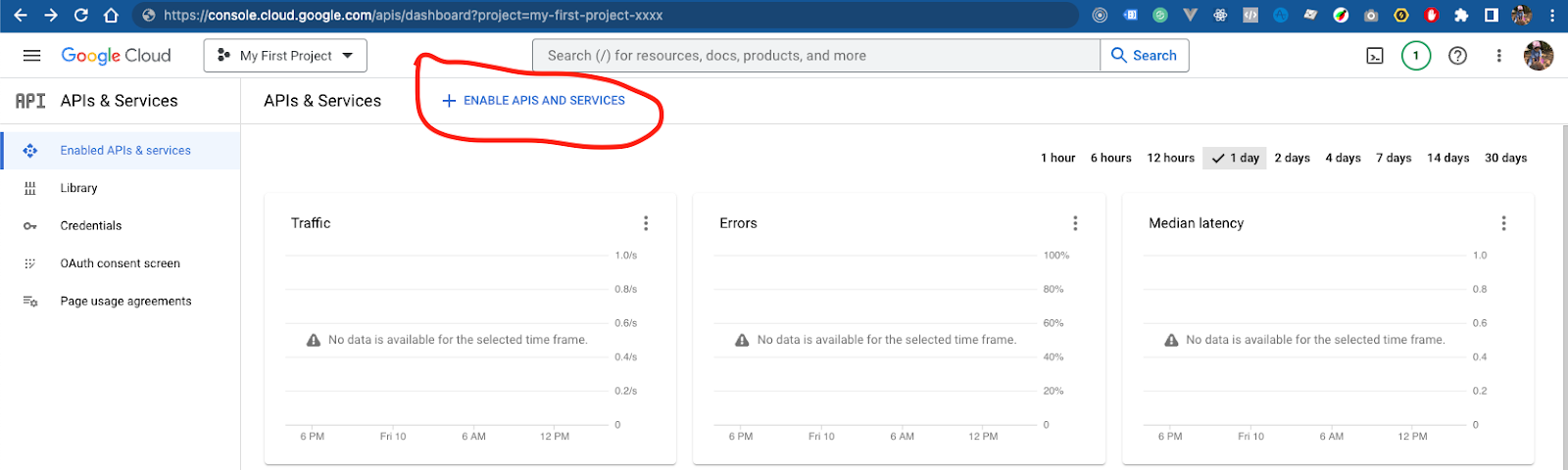Toggle Chrome side panel icon

pyautogui.click(x=1492, y=15)
